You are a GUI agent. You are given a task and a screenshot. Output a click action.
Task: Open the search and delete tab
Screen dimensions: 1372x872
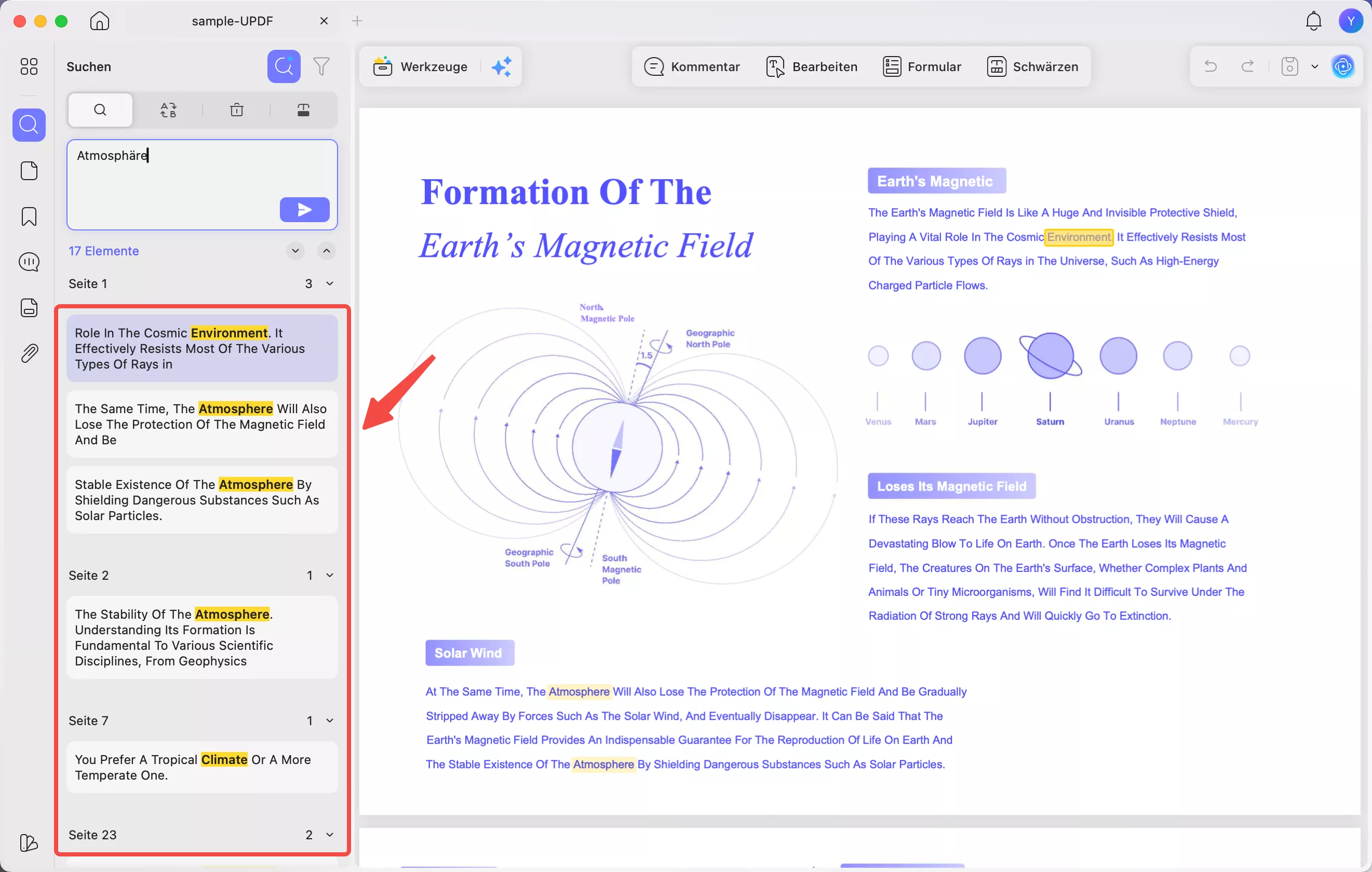pos(236,110)
